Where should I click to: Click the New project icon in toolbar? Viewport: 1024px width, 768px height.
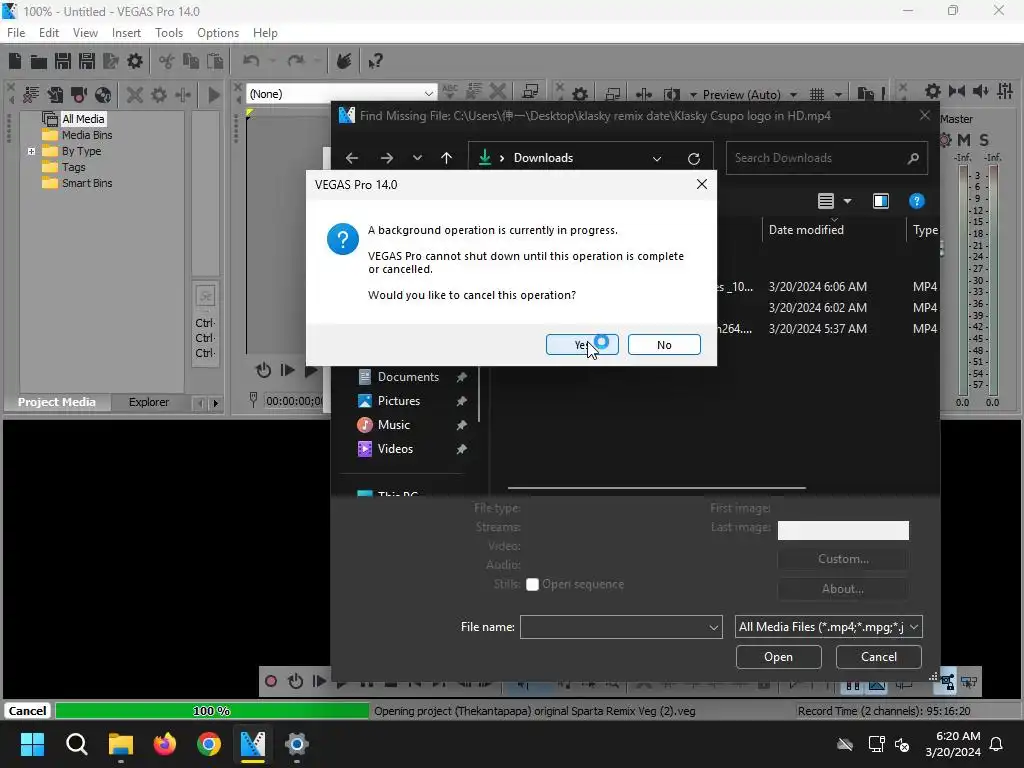coord(15,61)
